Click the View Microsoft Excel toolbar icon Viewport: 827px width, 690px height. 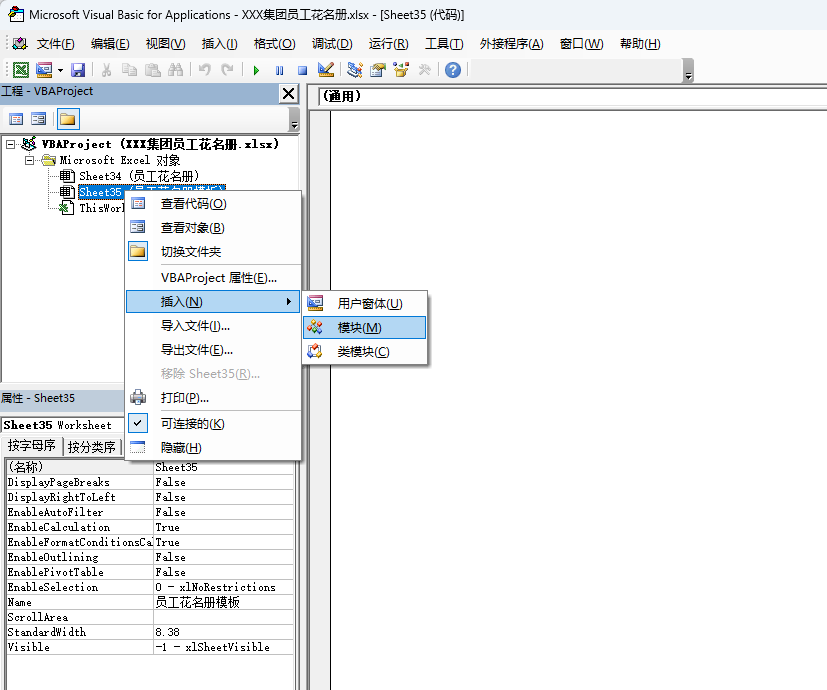pos(21,70)
